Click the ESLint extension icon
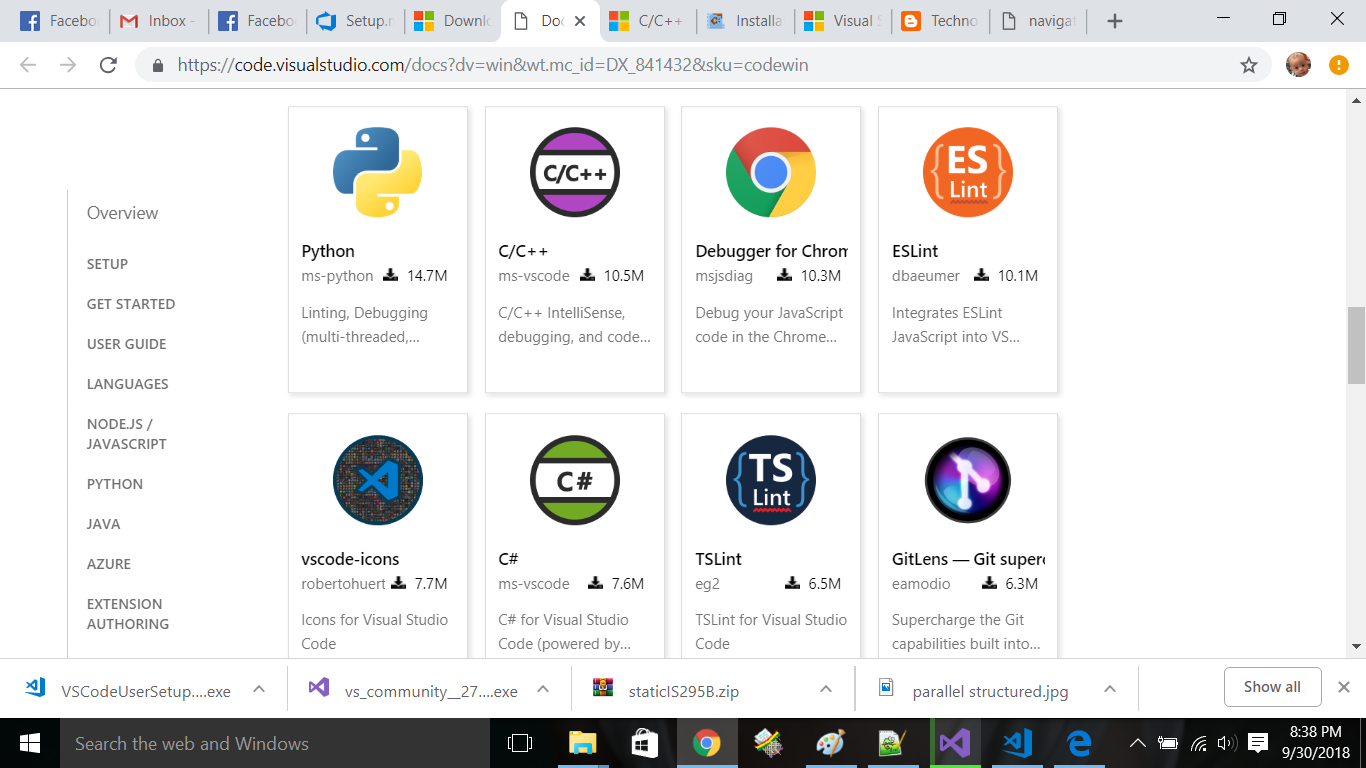 click(x=967, y=171)
